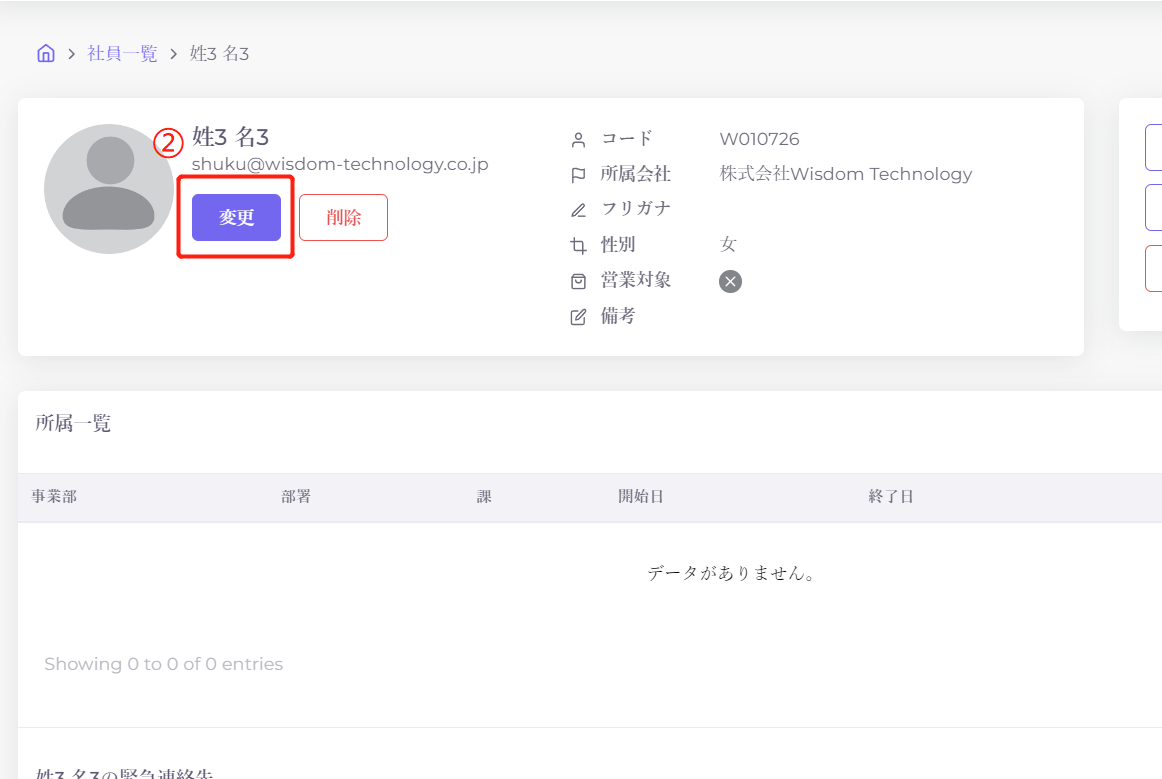
Task: Toggle the gray X status of 営業対象
Action: pyautogui.click(x=730, y=282)
